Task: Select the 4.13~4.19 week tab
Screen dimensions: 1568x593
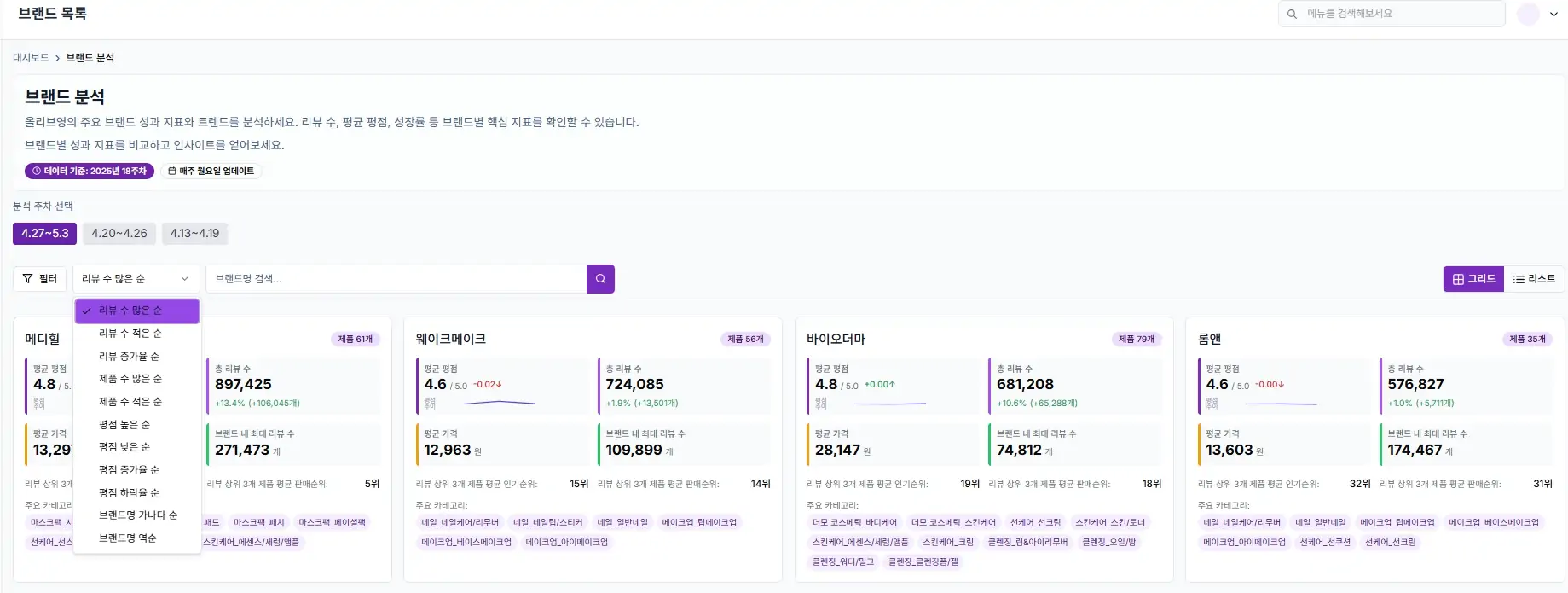Action: click(194, 234)
